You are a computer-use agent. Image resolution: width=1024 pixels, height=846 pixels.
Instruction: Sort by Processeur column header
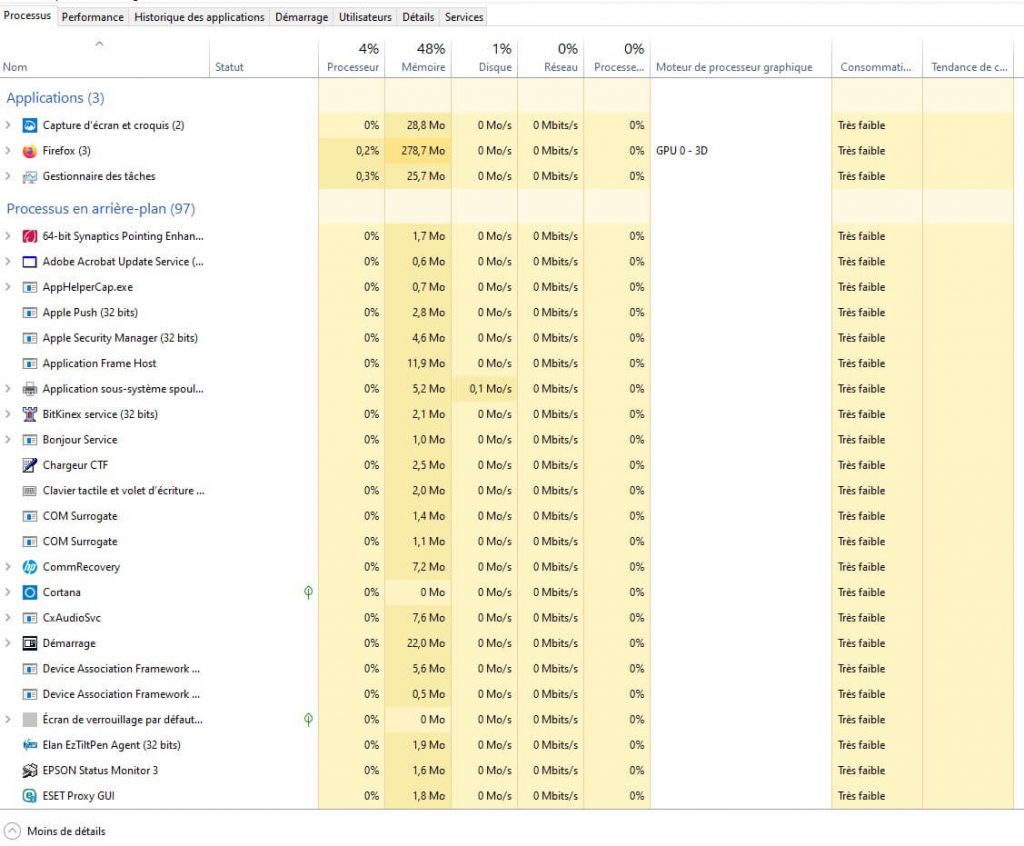pyautogui.click(x=353, y=58)
